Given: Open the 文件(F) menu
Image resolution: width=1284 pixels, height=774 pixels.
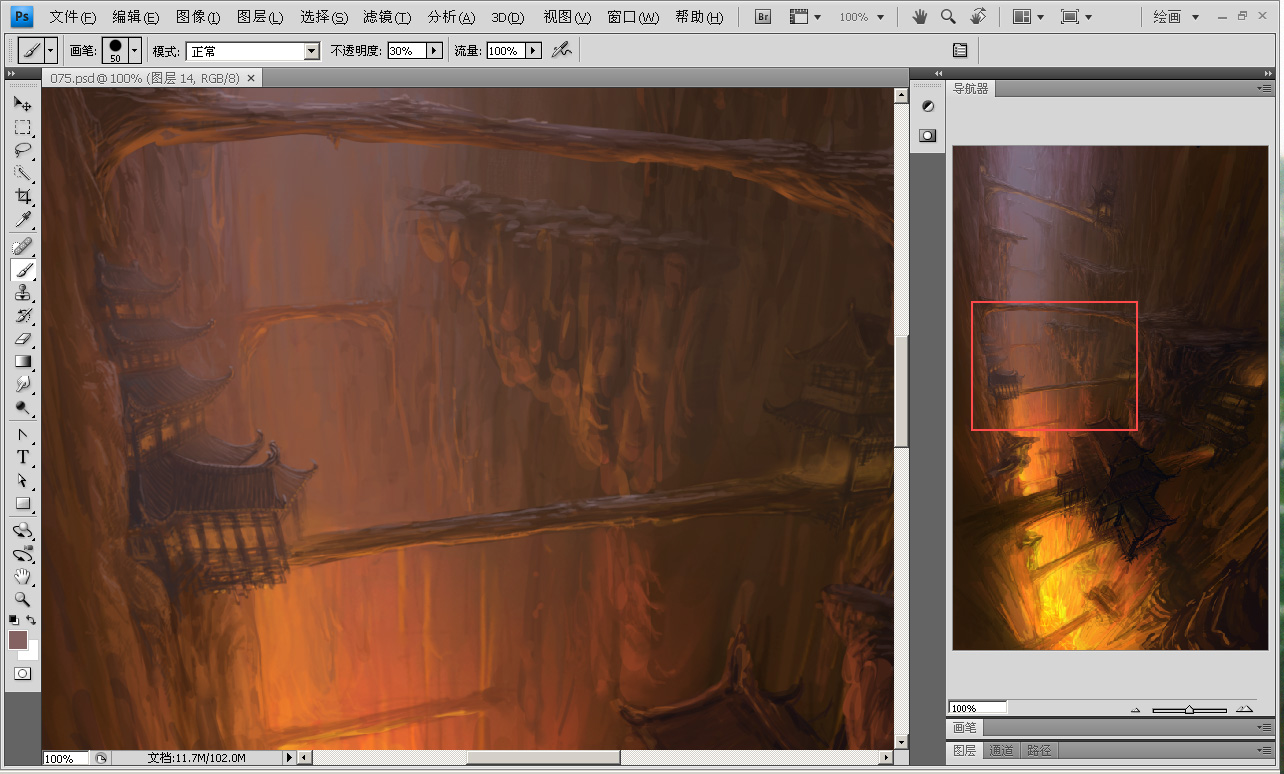Looking at the screenshot, I should point(73,17).
